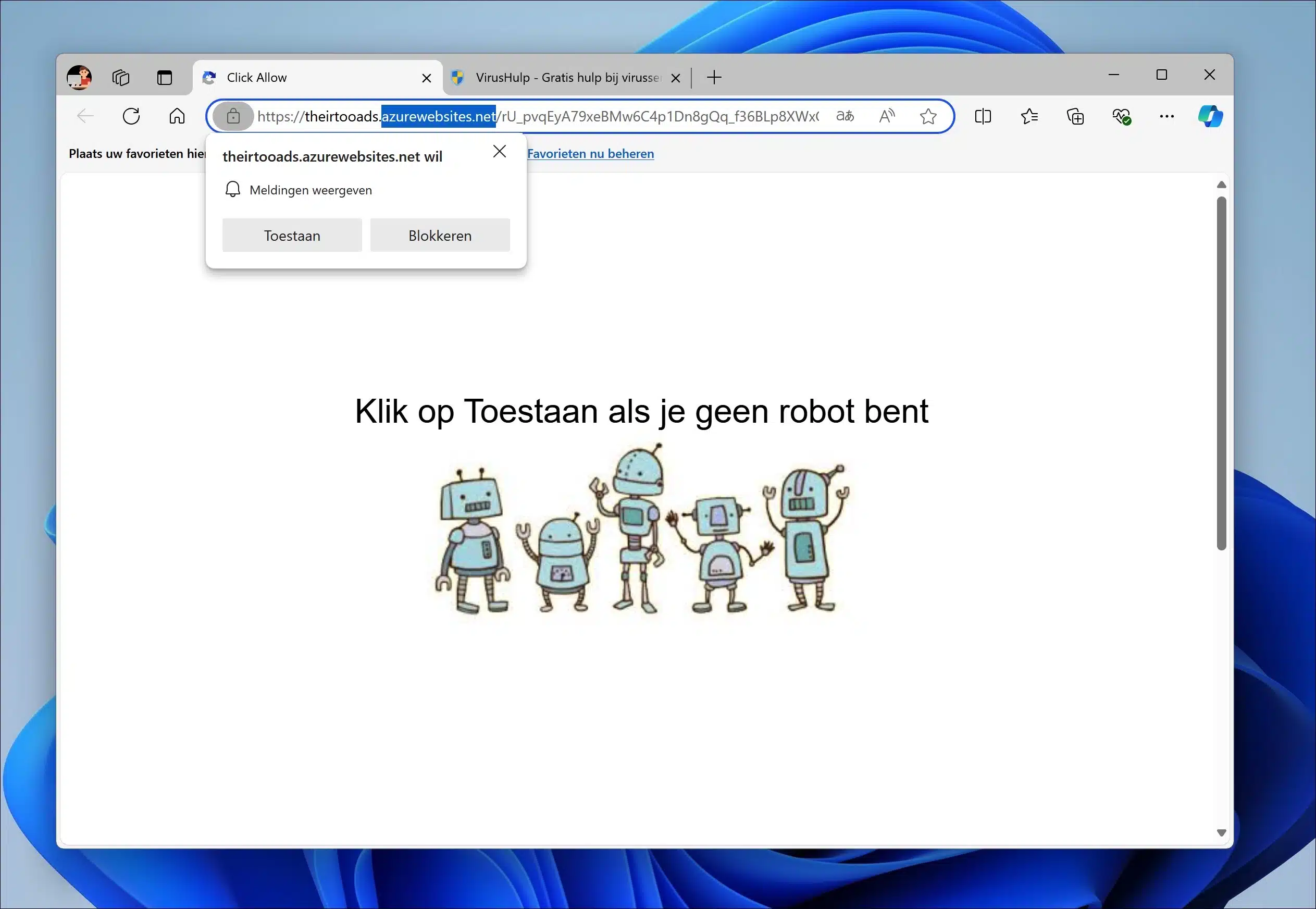Viewport: 1316px width, 909px height.
Task: Open Browser essentials heart icon
Action: [1121, 116]
